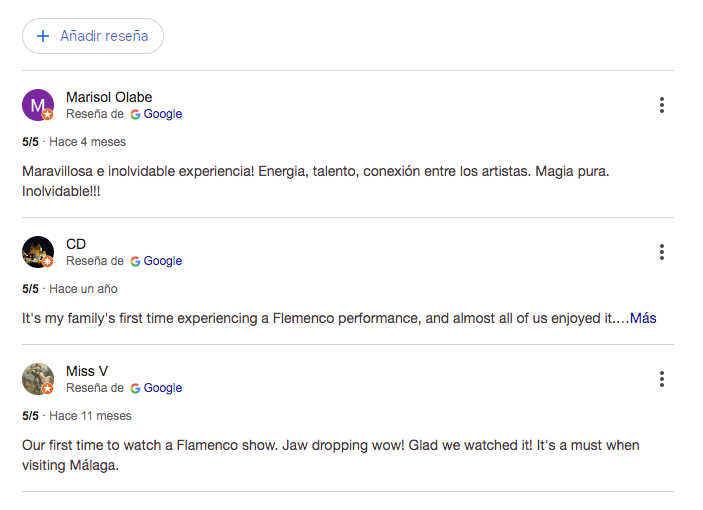Open CD reviewer name

click(76, 244)
